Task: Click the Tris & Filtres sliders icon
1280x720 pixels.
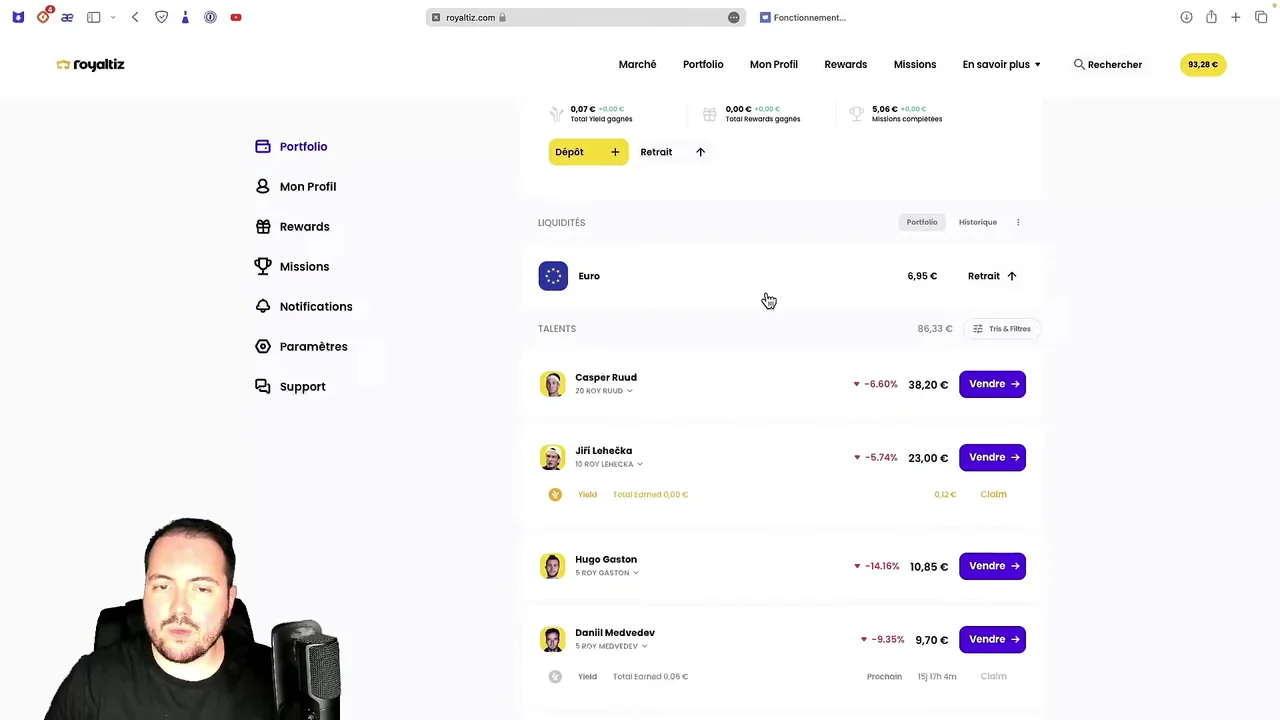Action: (x=978, y=328)
